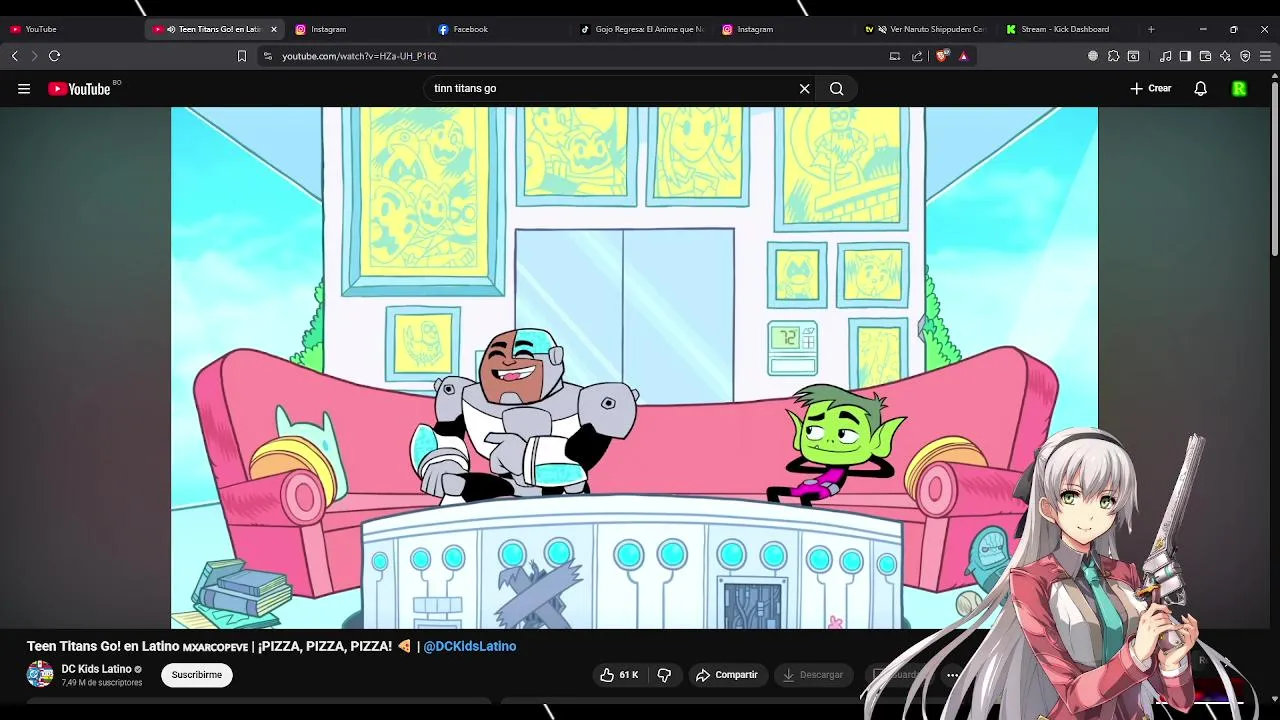Open more actions three-dot menu
The image size is (1280, 720).
coord(953,675)
